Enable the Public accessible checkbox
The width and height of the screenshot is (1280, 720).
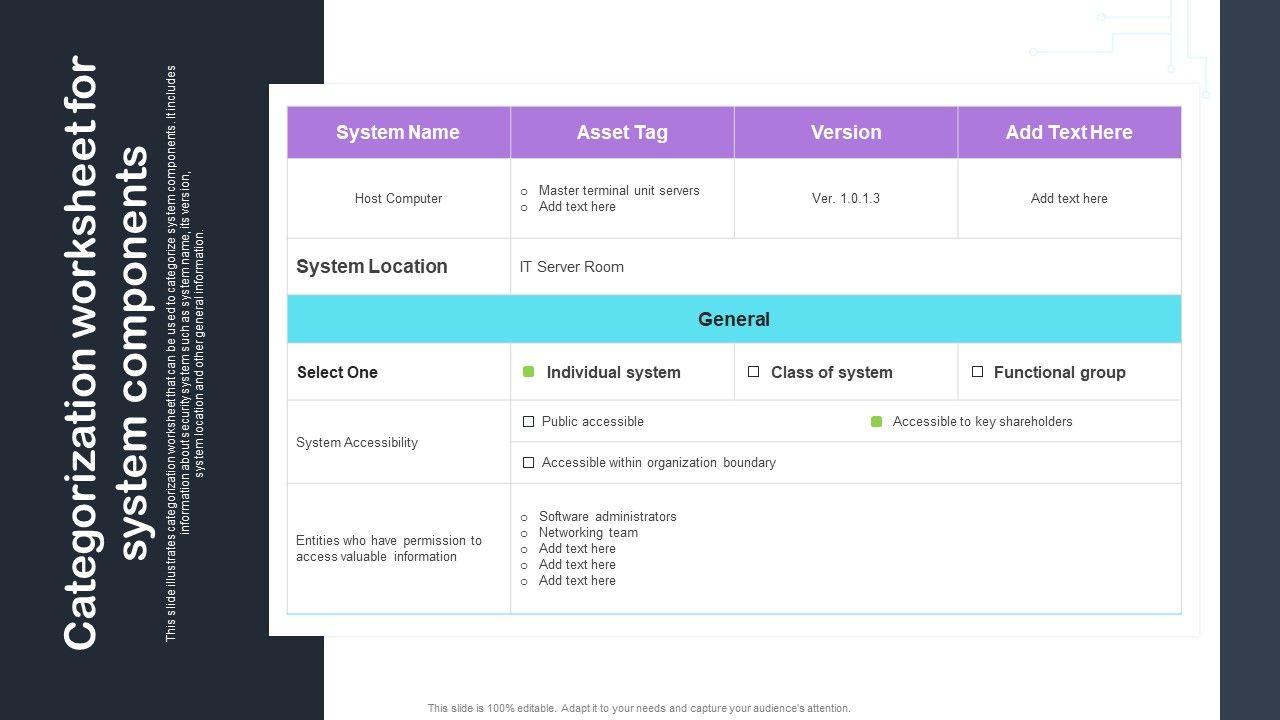tap(528, 422)
